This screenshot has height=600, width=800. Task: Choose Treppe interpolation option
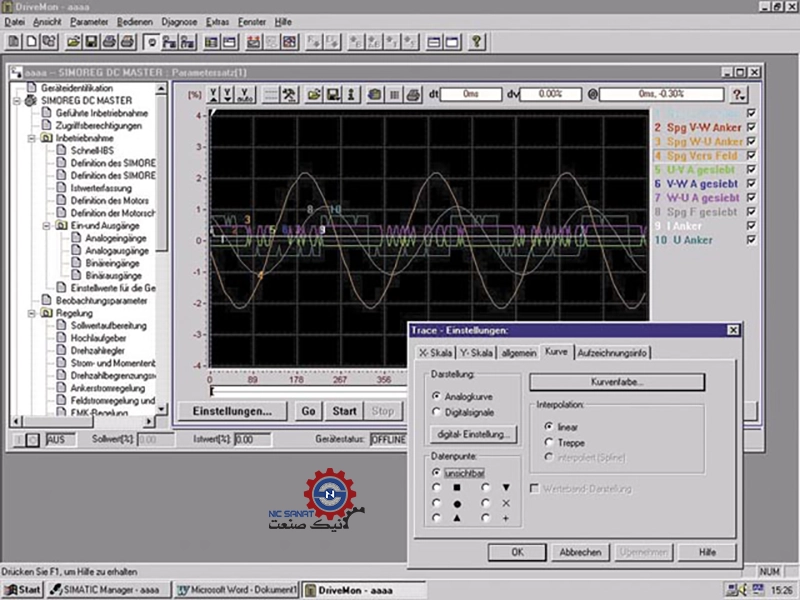549,441
